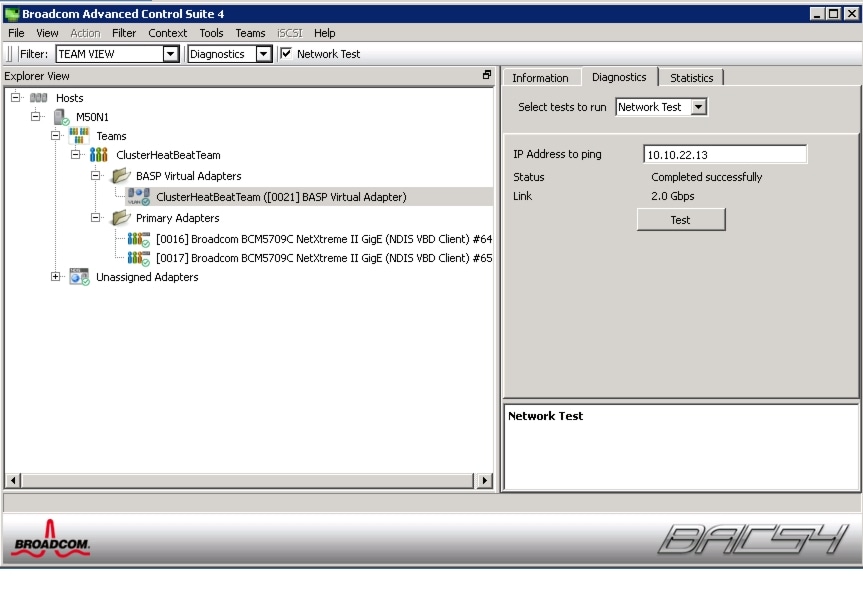The height and width of the screenshot is (600, 863).
Task: Click the Teams group icon
Action: click(79, 135)
